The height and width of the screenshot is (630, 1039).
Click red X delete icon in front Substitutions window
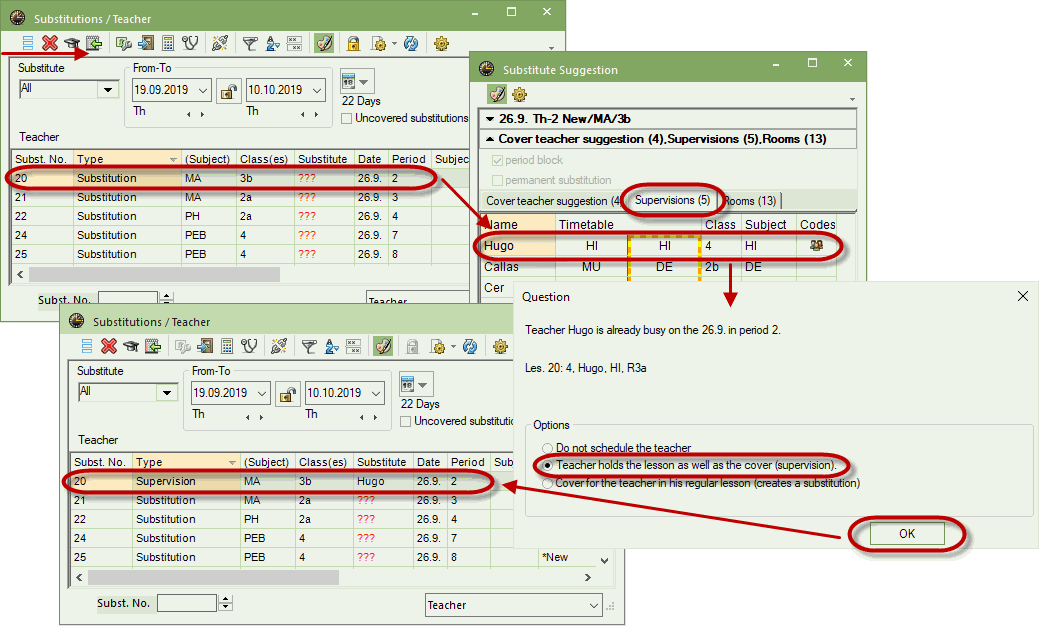109,346
